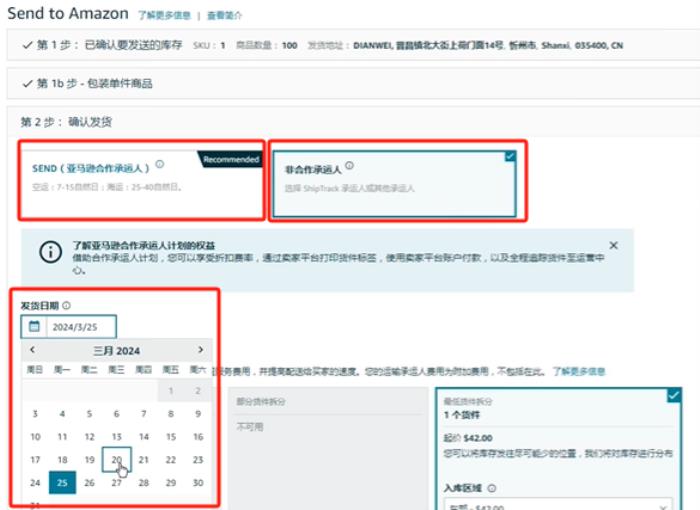
Task: Select the SEND Amazon partnered carrier option
Action: 140,180
